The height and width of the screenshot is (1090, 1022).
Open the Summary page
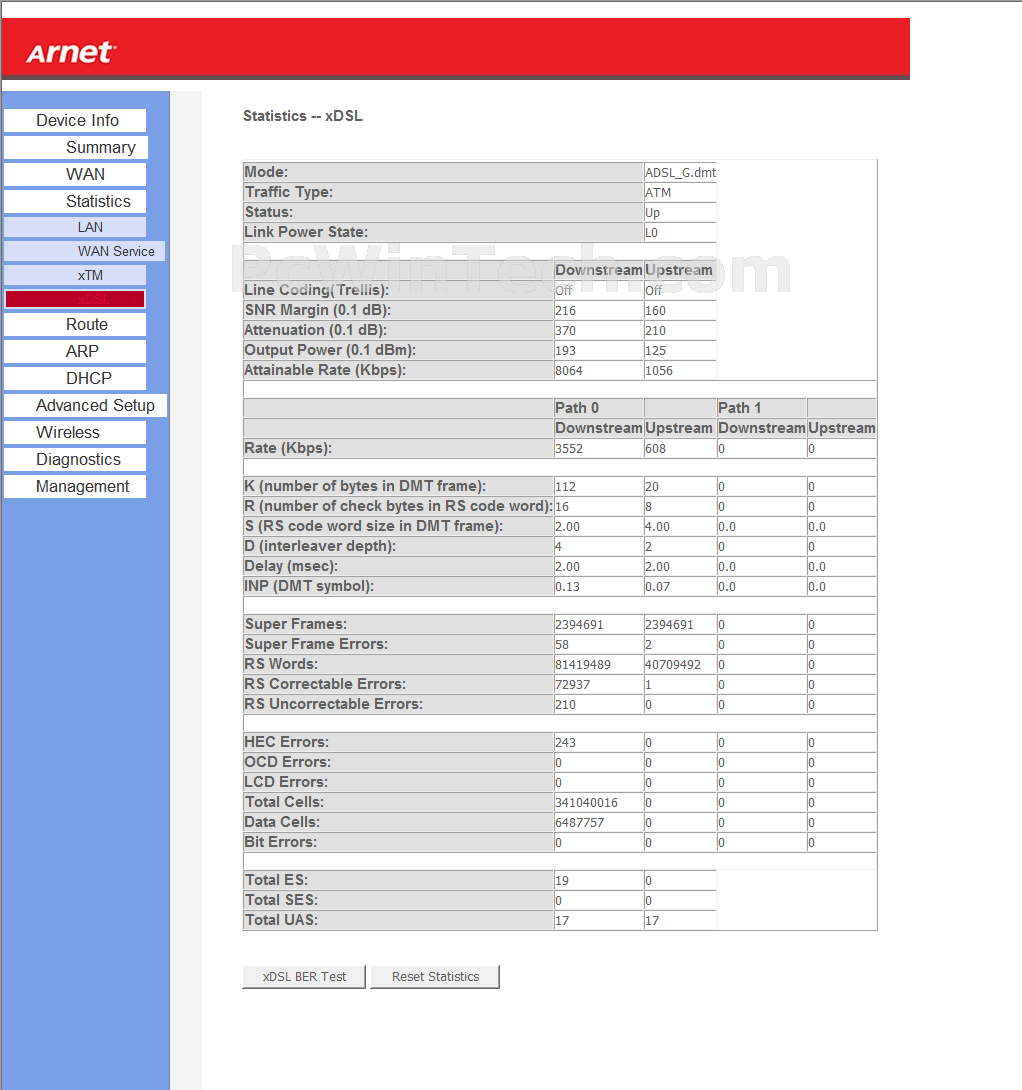coord(76,147)
